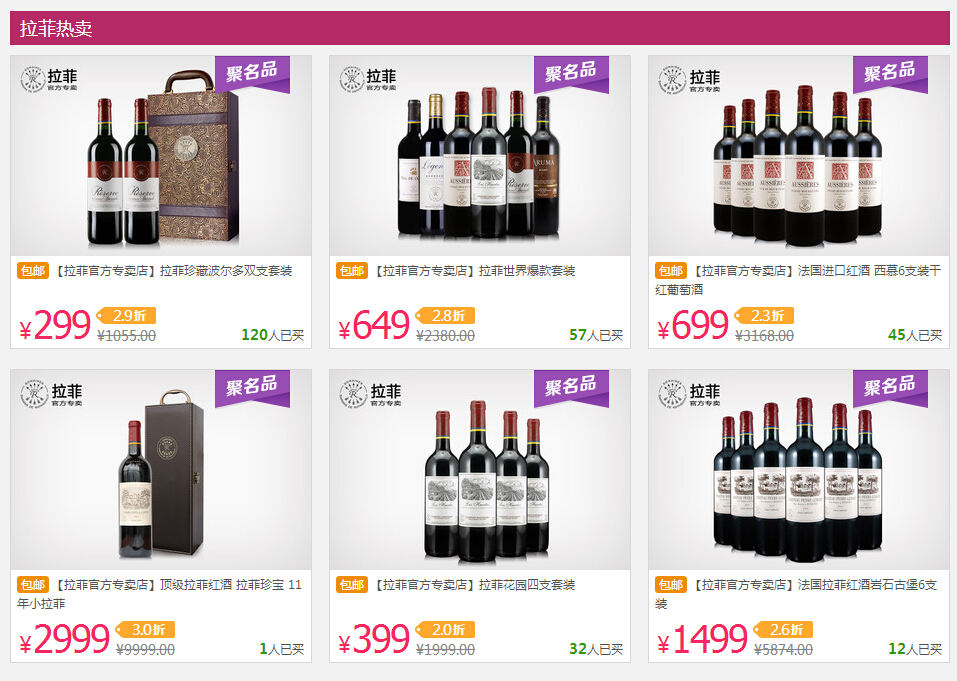Click the 聚名品 badge on the ¥299 product
This screenshot has height=681, width=957.
click(x=252, y=74)
